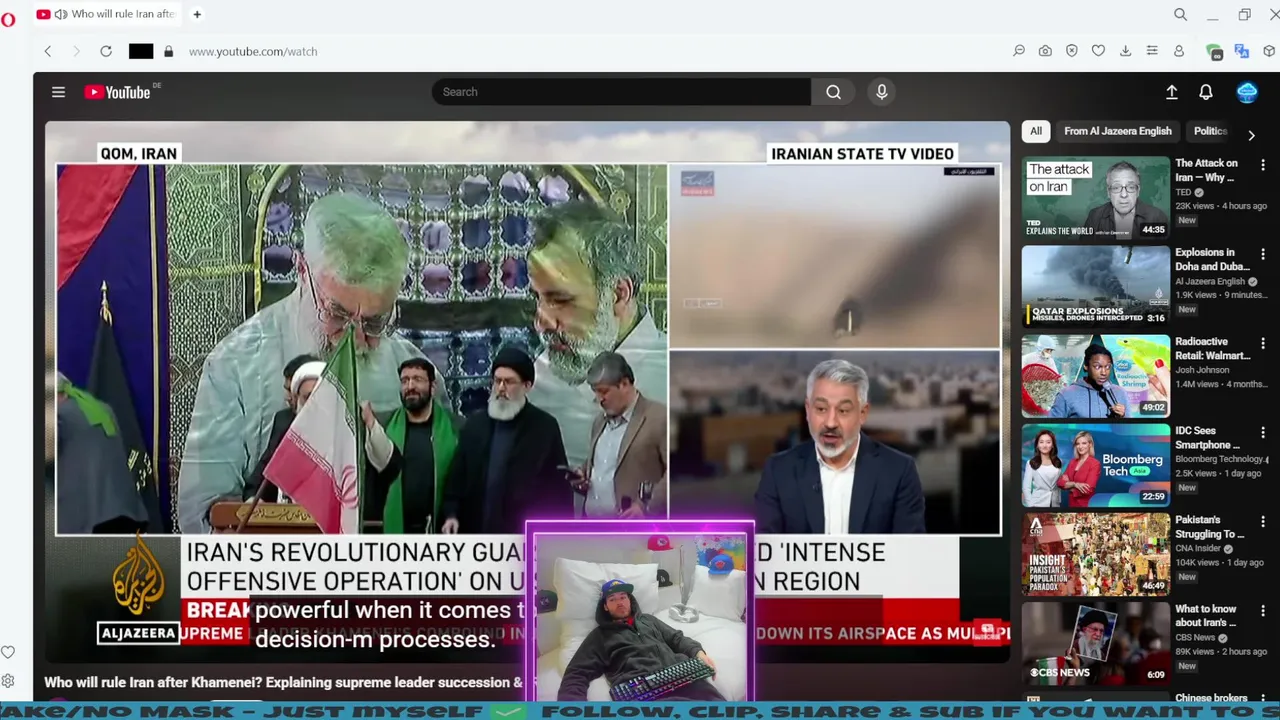Open browser profile person icon
The height and width of the screenshot is (720, 1280).
pyautogui.click(x=1179, y=51)
